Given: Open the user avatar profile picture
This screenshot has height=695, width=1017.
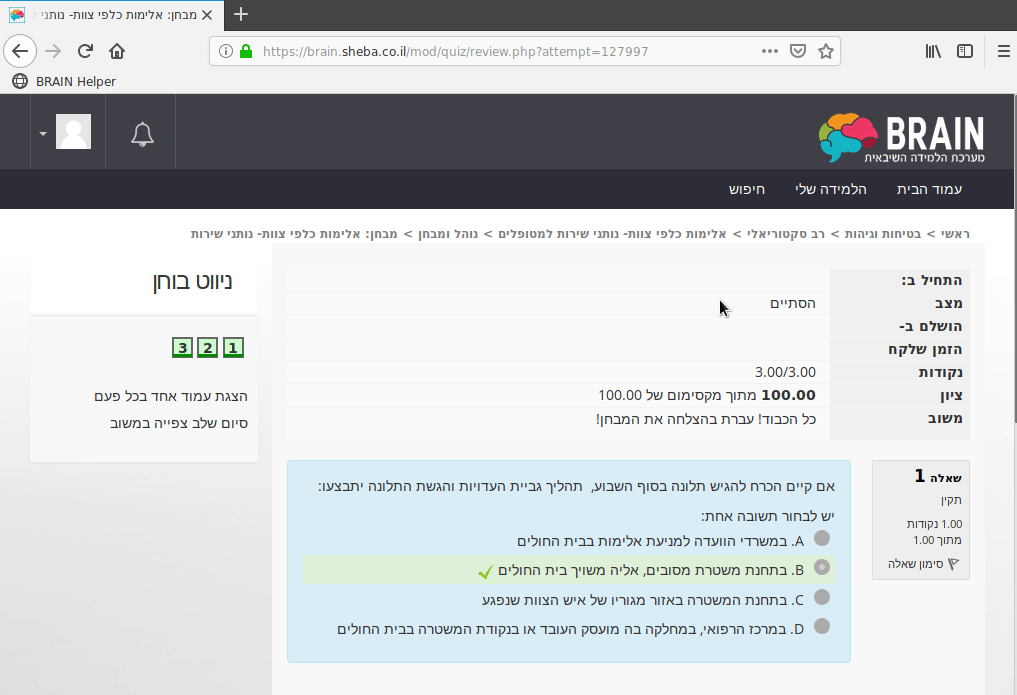Looking at the screenshot, I should 73,132.
